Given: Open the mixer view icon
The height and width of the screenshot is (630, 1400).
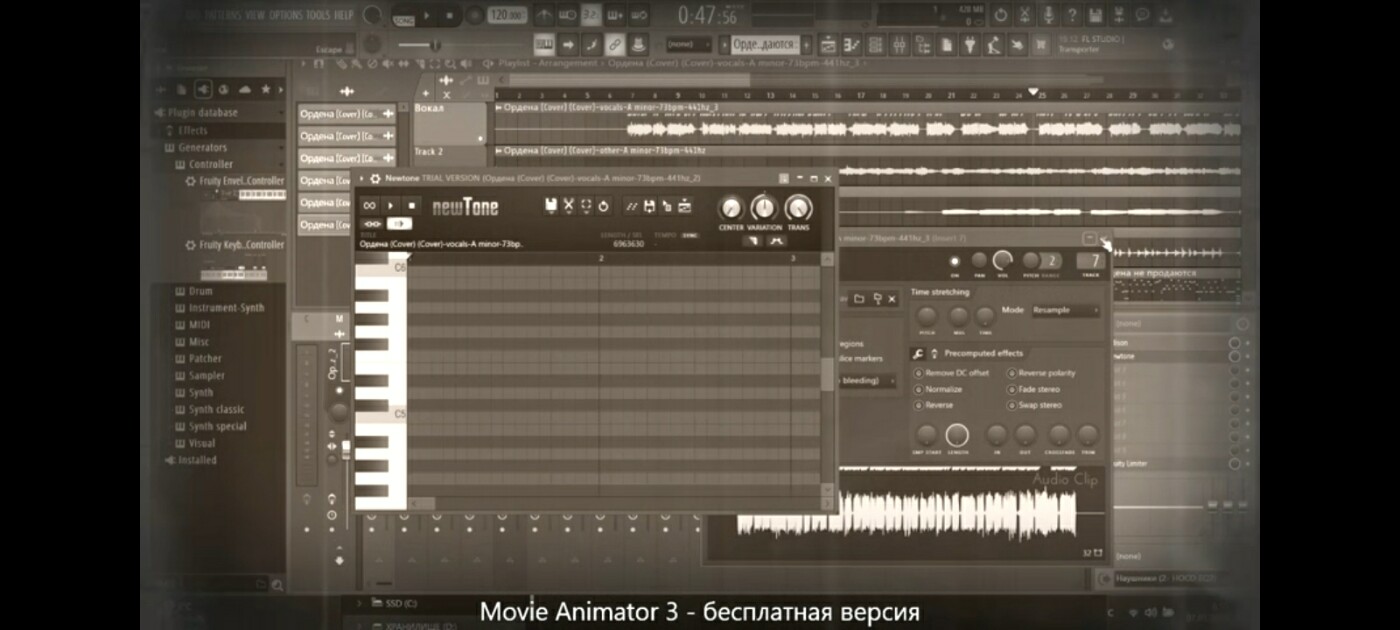Looking at the screenshot, I should click(x=900, y=46).
